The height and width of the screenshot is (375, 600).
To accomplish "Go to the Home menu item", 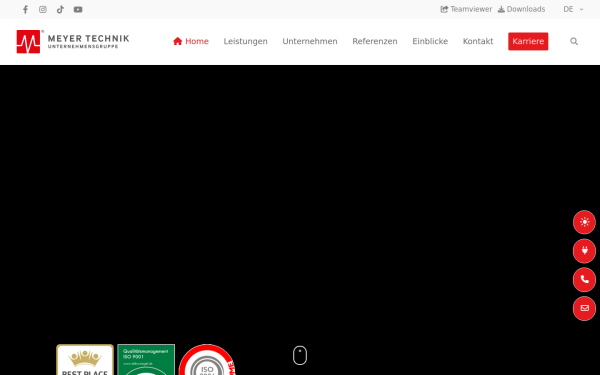I will 191,41.
